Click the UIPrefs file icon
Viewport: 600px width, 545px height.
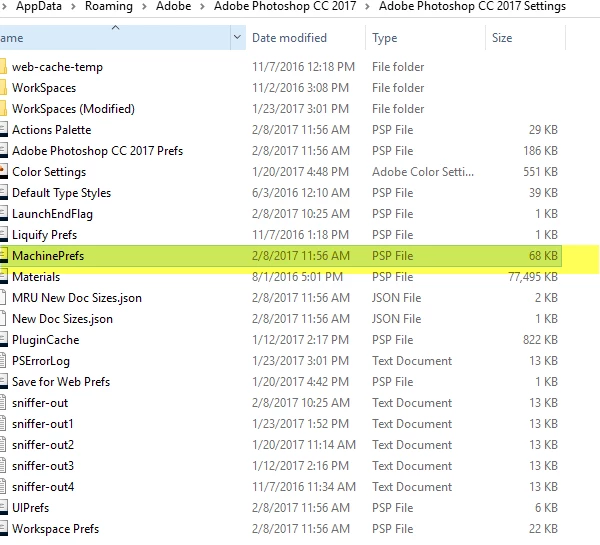tap(3, 507)
